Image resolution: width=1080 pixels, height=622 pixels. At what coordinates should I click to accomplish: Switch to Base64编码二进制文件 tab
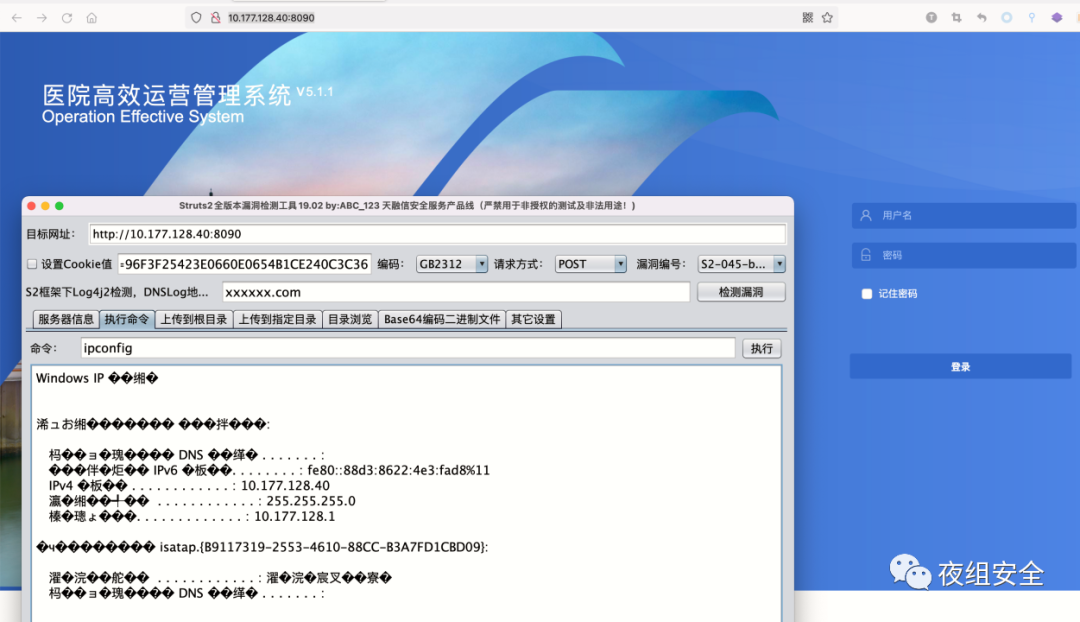(442, 319)
